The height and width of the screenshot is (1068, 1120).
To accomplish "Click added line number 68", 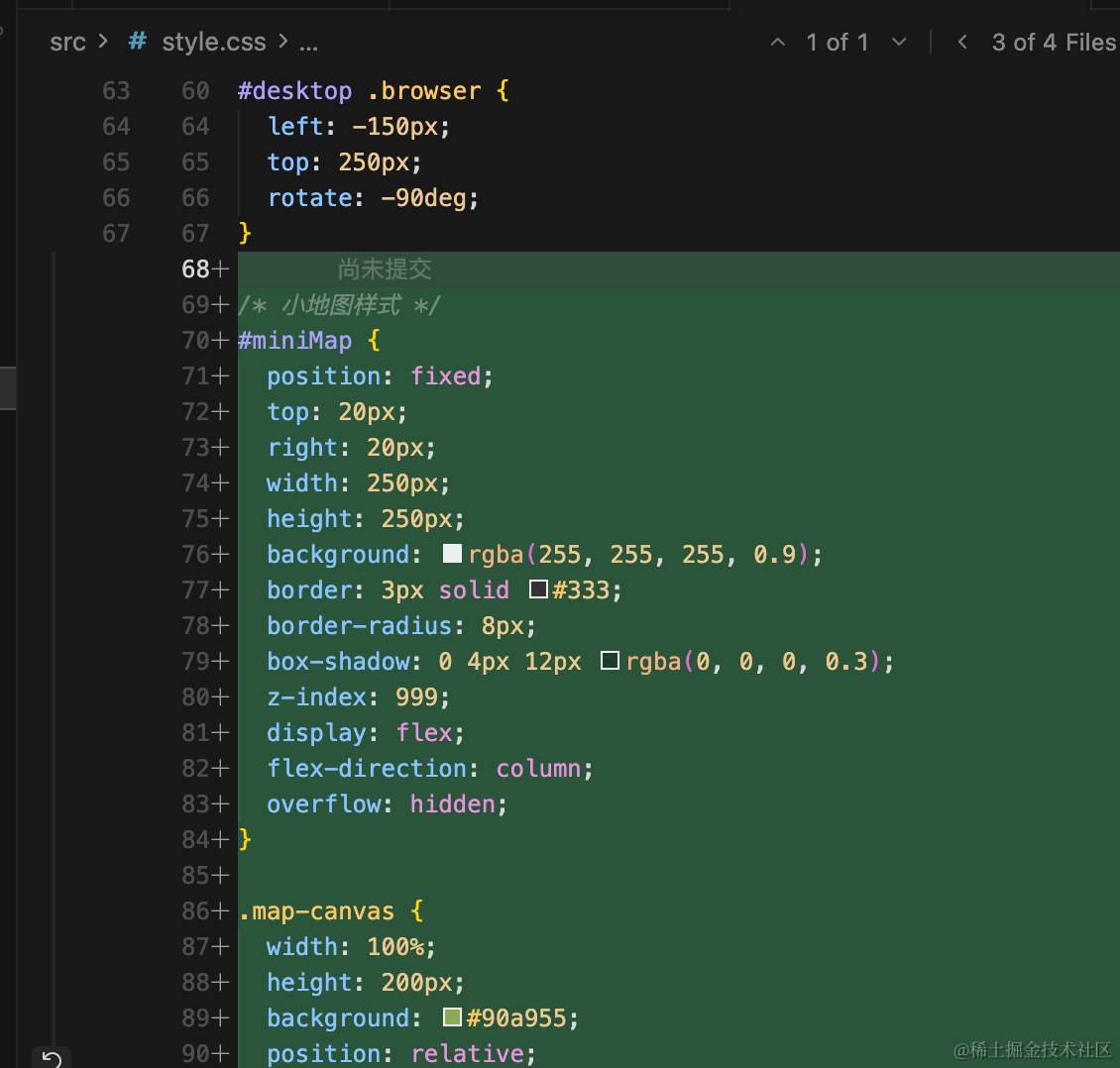I will click(195, 269).
